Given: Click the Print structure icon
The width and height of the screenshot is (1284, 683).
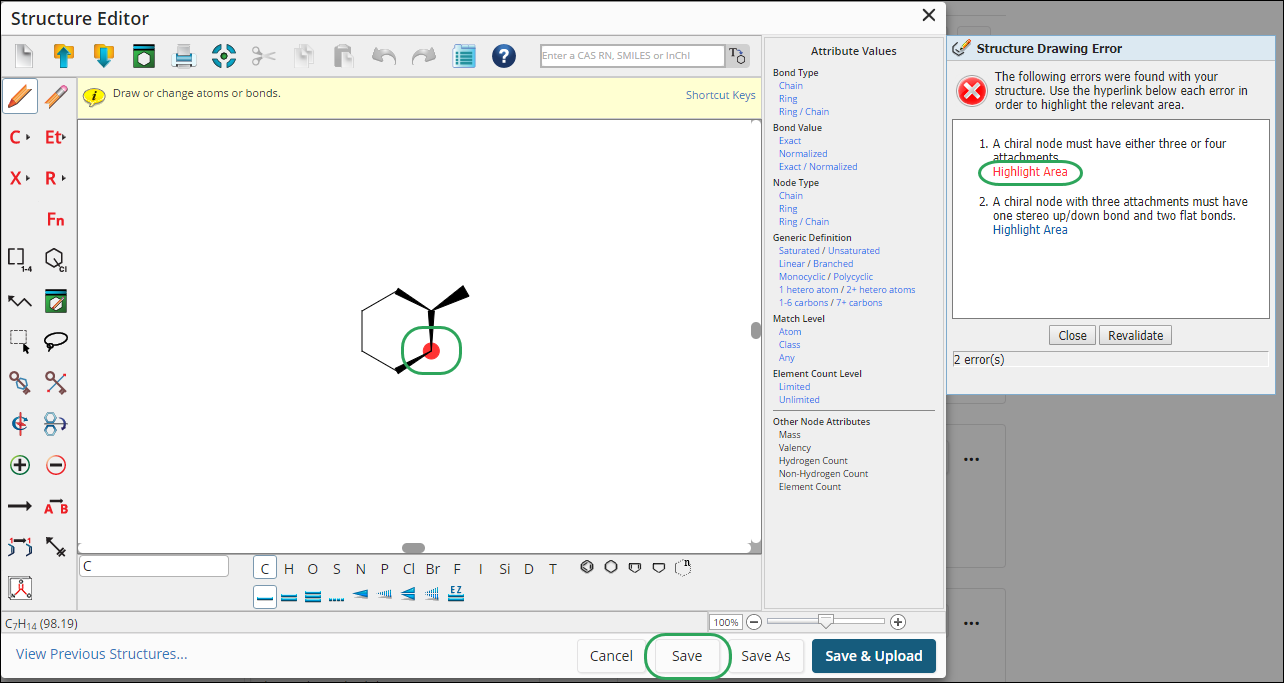Looking at the screenshot, I should tap(184, 55).
